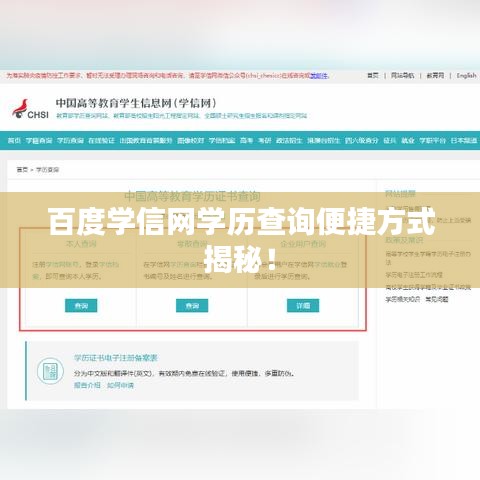Viewport: 480px width, 480px height.
Task: Click 学历查询 in the breadcrumb trail
Action: click(x=47, y=170)
